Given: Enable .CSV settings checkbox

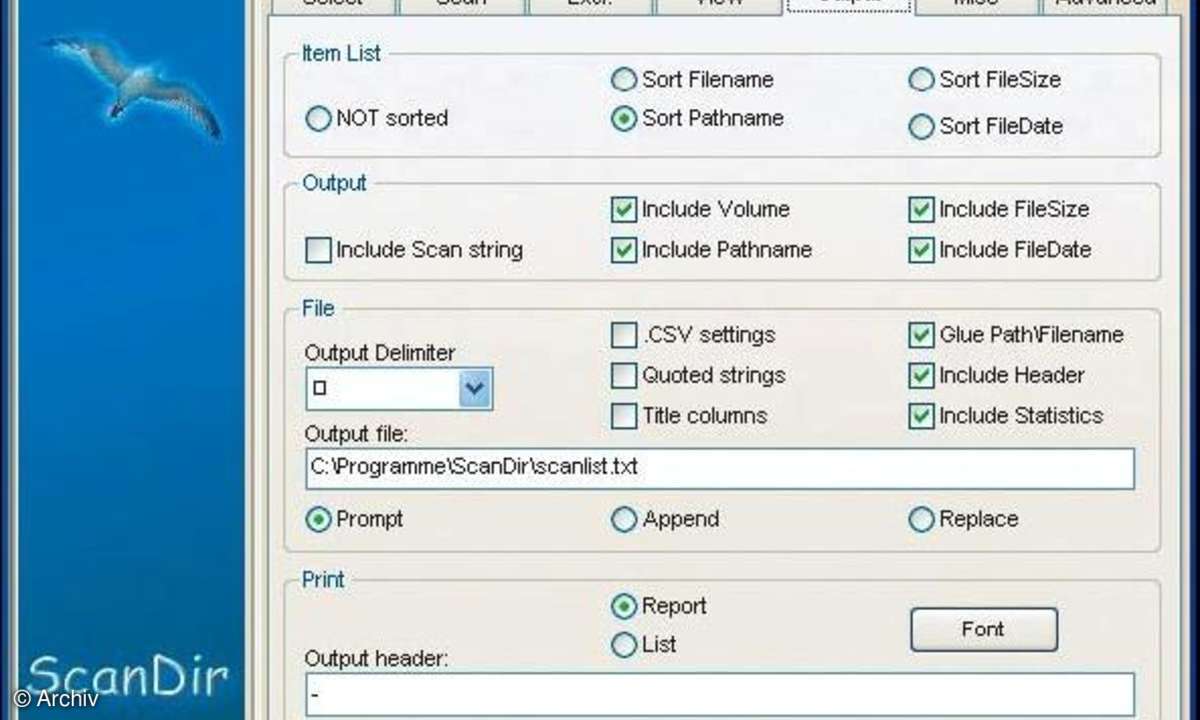Looking at the screenshot, I should 624,336.
